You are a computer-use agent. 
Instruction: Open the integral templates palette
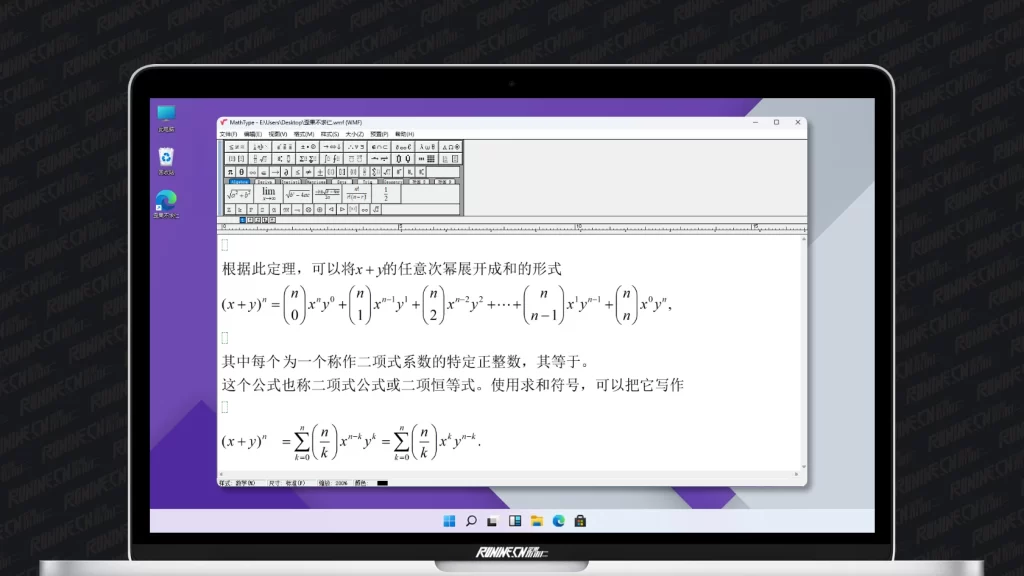(331, 158)
